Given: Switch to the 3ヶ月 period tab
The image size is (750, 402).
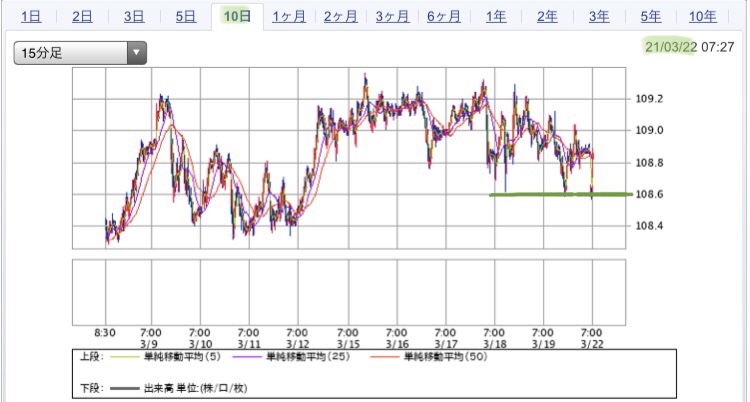Looking at the screenshot, I should click(x=392, y=17).
